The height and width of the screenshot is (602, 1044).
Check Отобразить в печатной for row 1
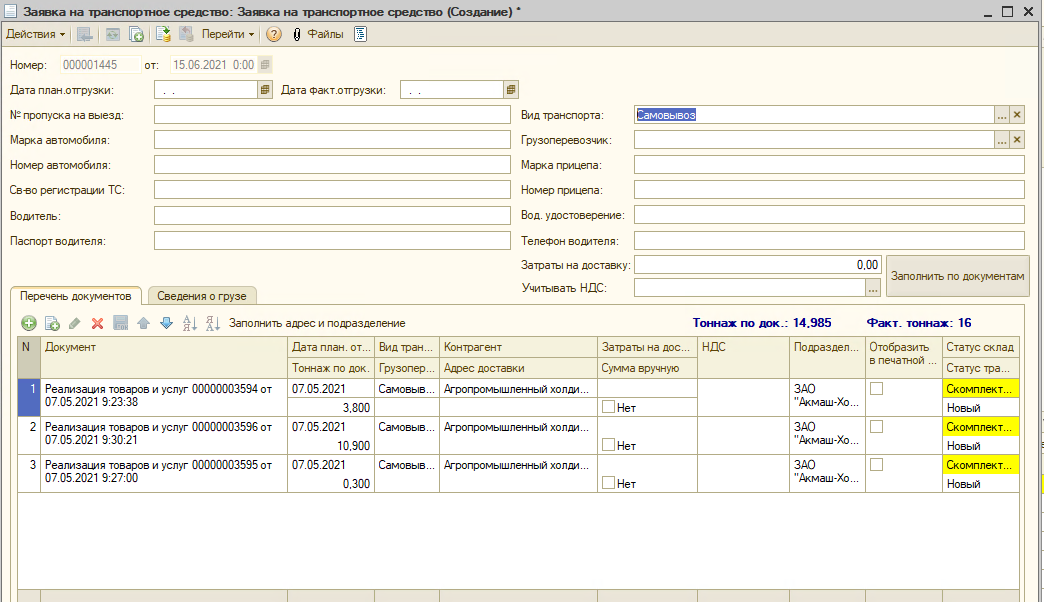tap(876, 388)
